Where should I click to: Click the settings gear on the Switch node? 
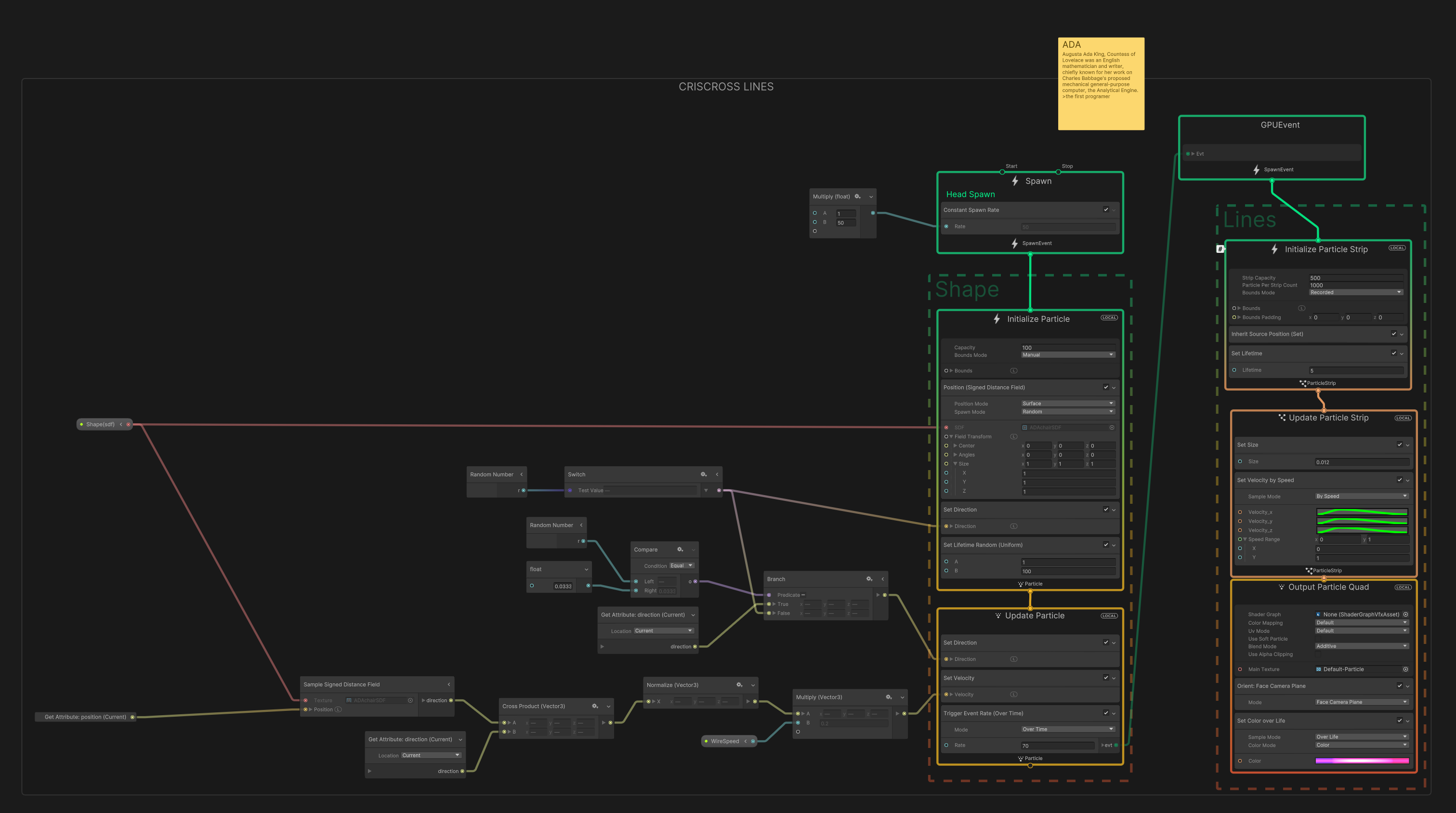[x=703, y=474]
